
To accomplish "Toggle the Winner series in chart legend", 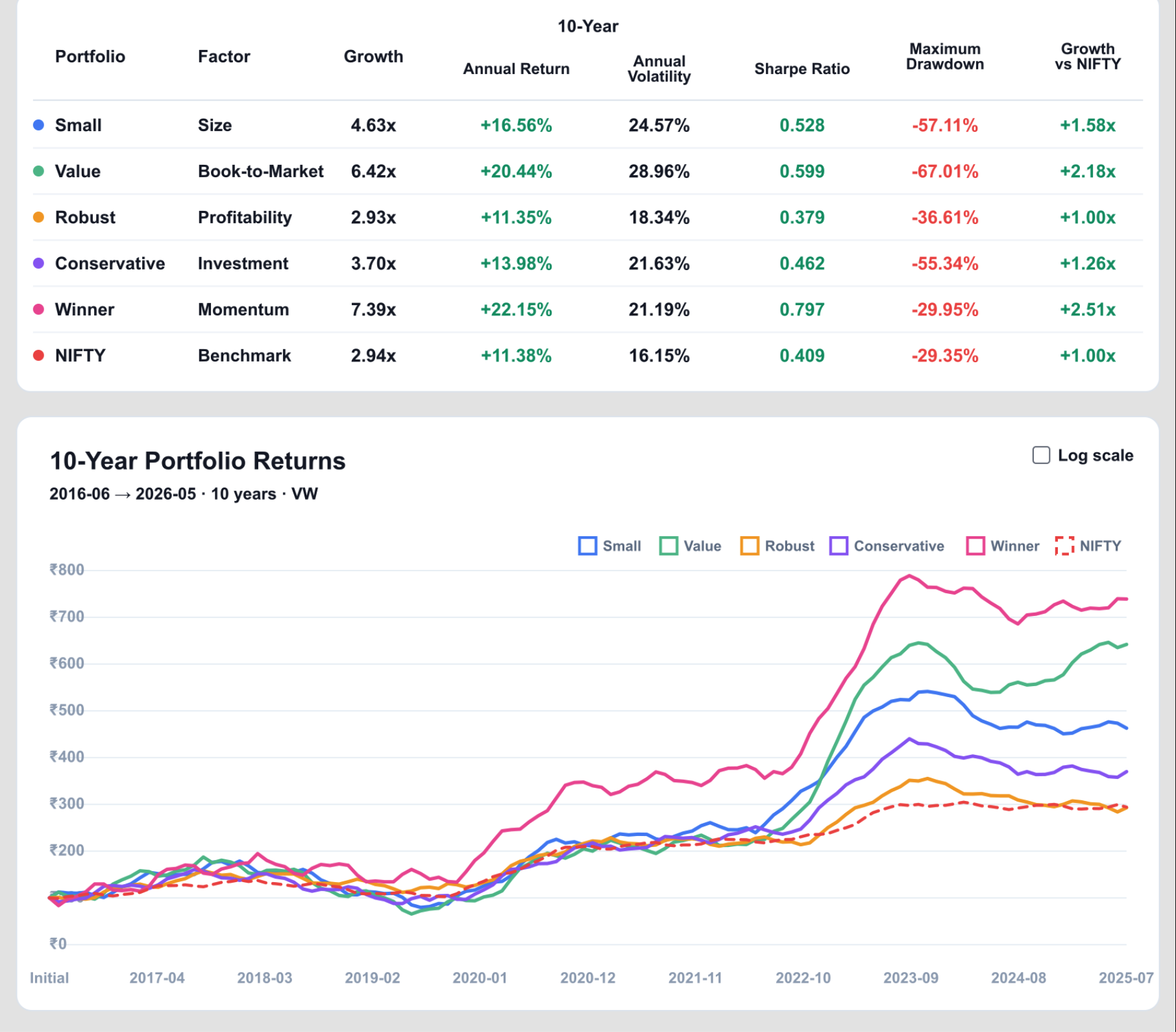I will pyautogui.click(x=1003, y=546).
